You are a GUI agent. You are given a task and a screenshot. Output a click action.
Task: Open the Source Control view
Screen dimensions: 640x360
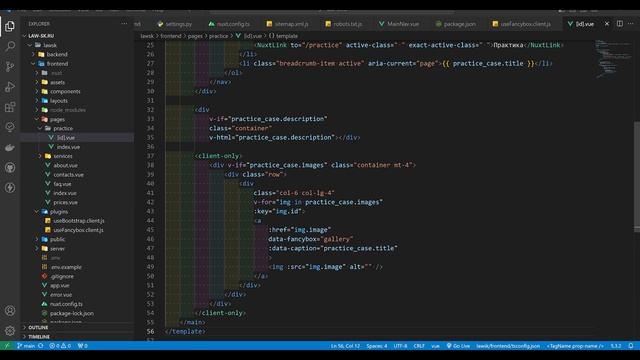(x=10, y=66)
